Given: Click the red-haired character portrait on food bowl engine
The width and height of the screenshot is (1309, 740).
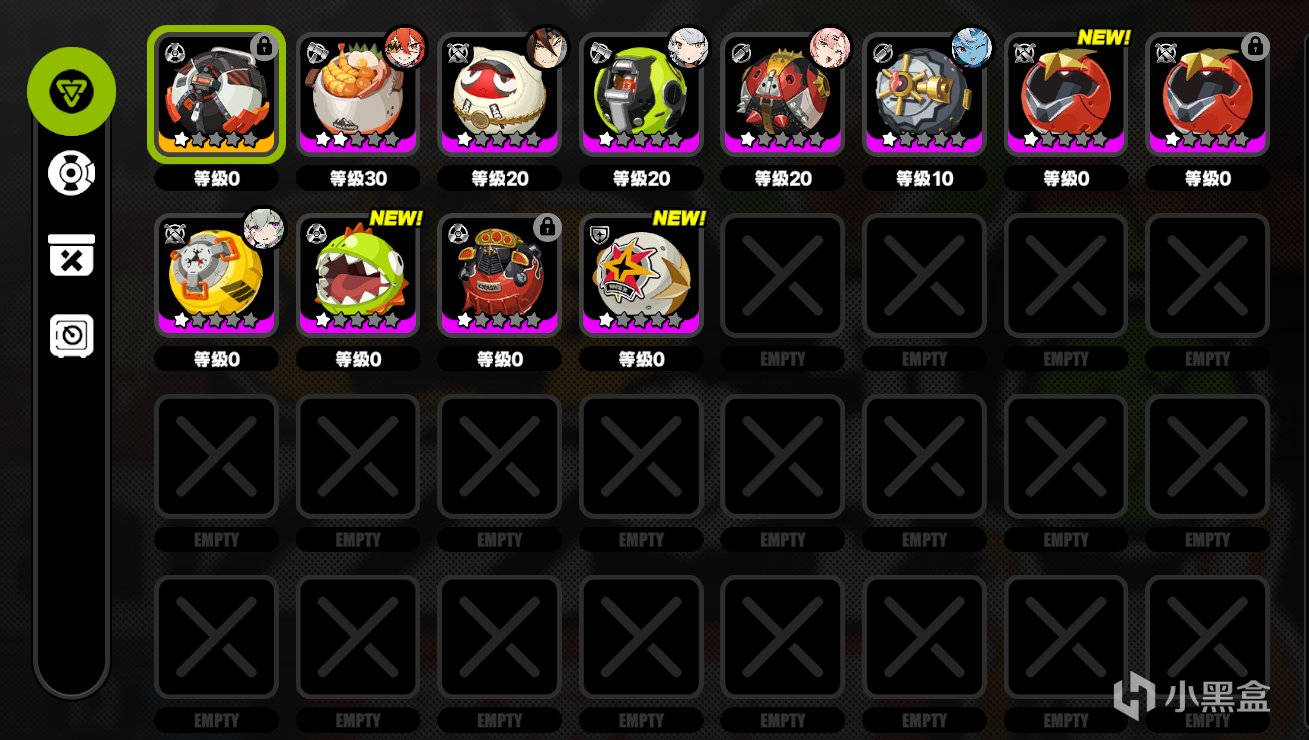Looking at the screenshot, I should pos(405,47).
